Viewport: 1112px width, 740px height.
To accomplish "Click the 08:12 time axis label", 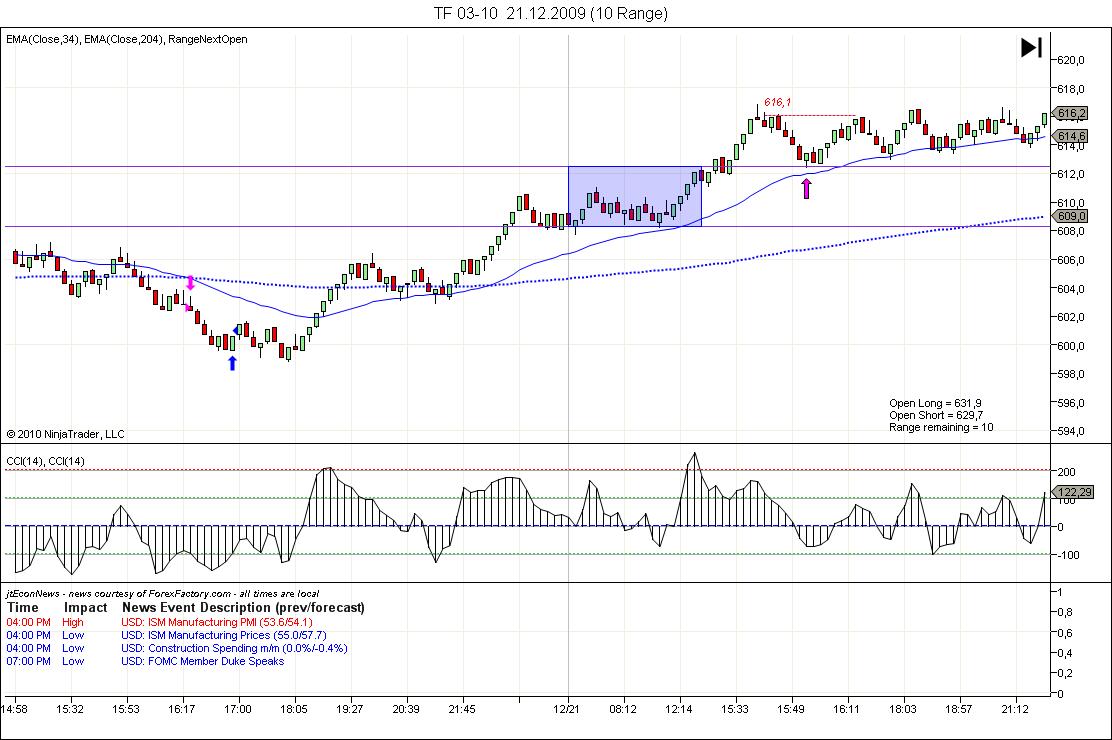I will (623, 709).
